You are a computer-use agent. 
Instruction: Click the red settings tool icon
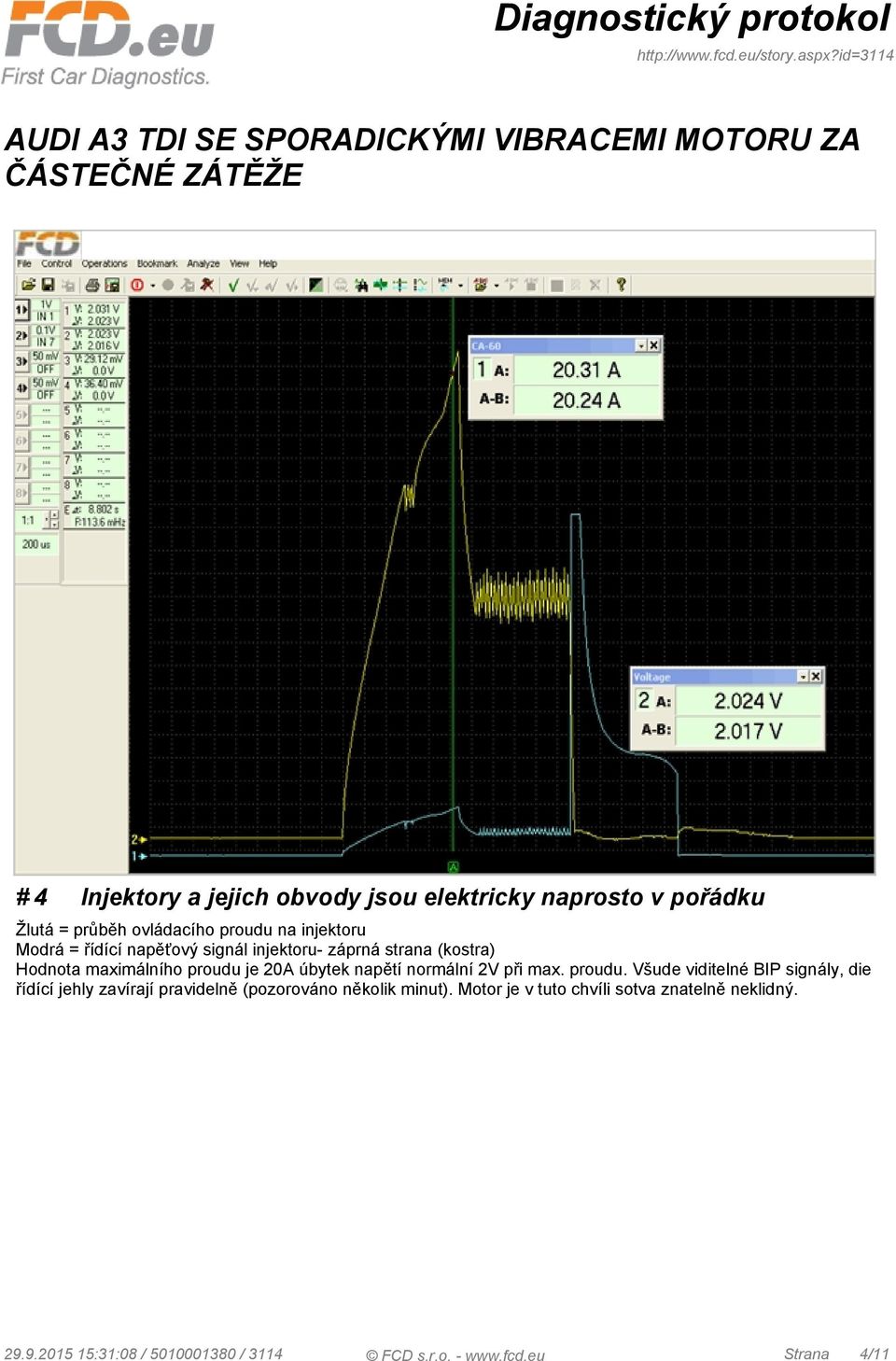pos(481,285)
